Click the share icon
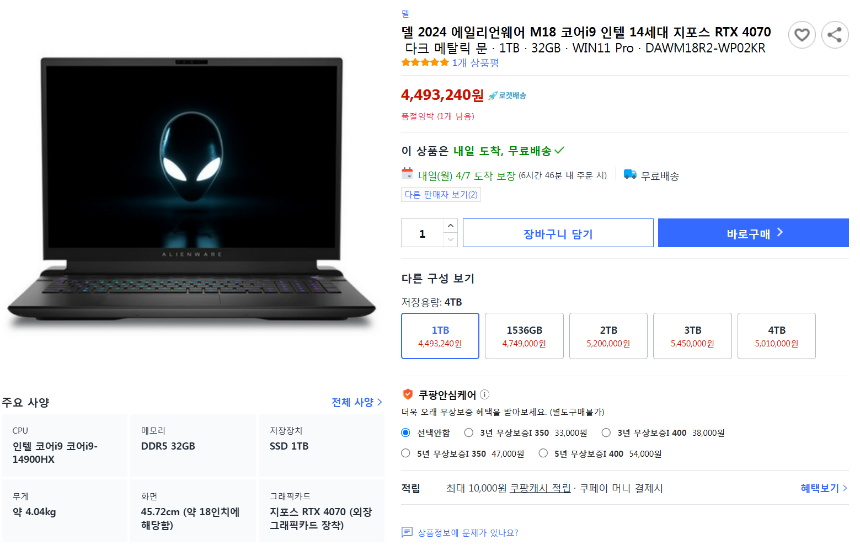Screen dimensions: 860x546 tap(835, 35)
